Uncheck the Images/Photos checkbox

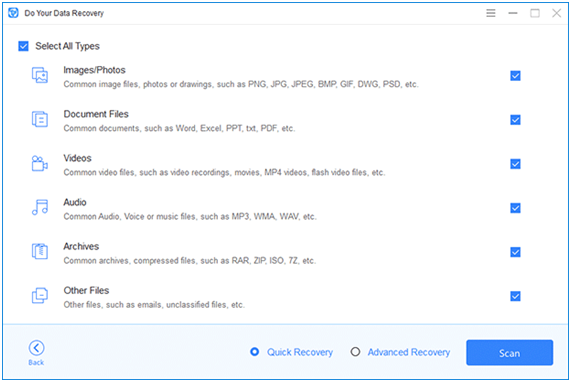[515, 76]
